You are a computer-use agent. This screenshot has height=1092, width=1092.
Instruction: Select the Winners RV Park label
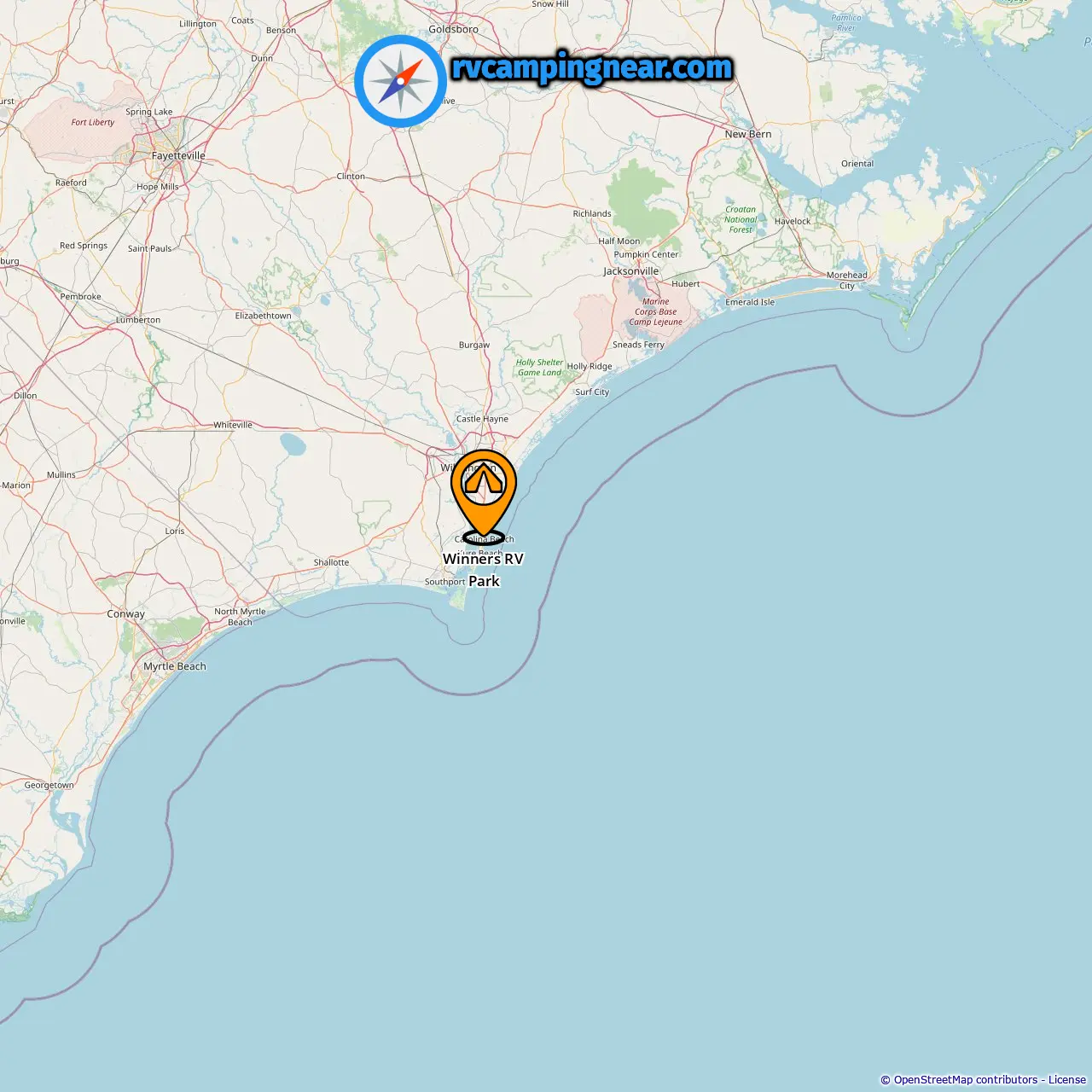coord(483,570)
